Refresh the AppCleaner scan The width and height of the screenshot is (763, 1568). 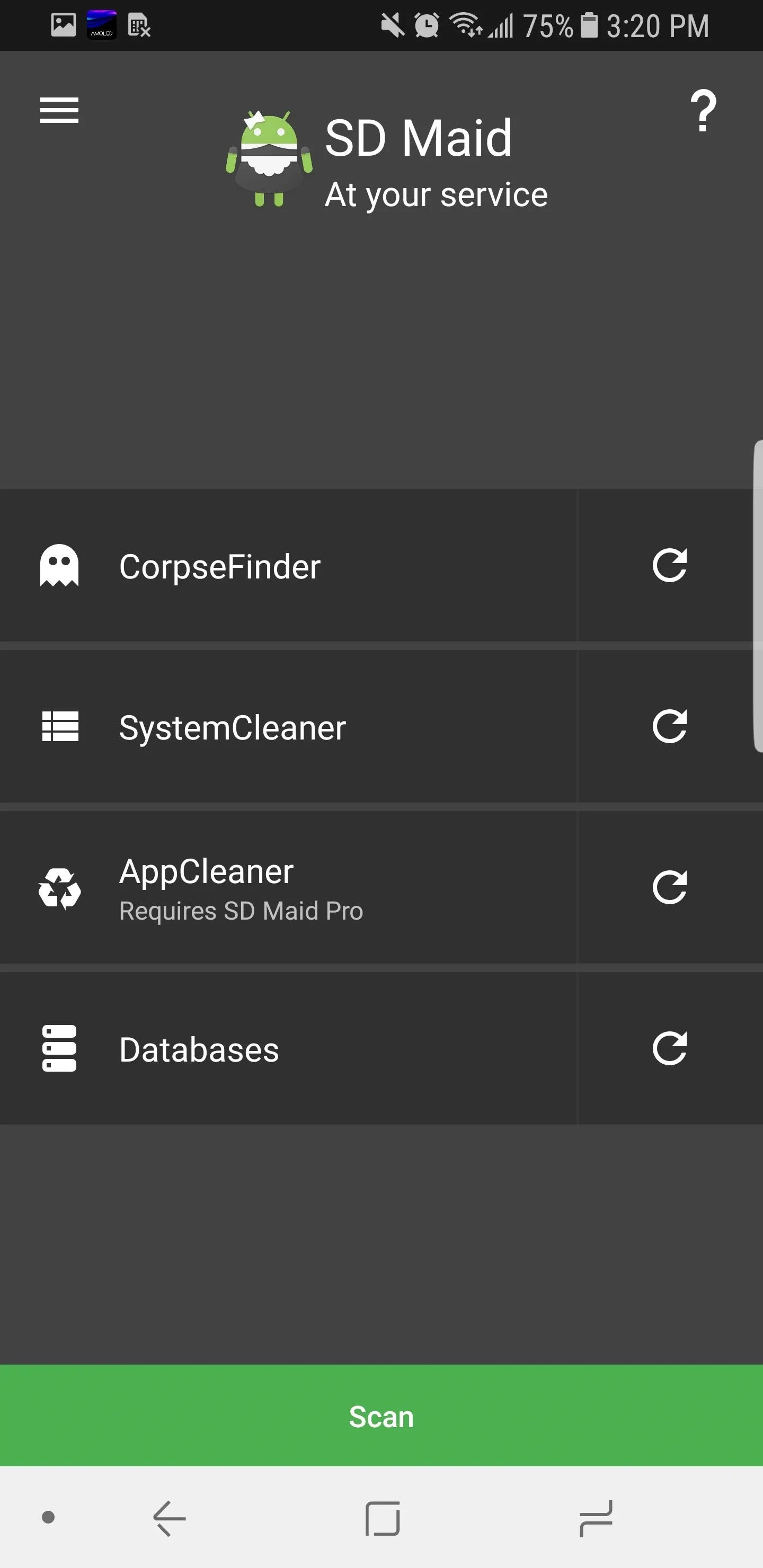pos(669,887)
